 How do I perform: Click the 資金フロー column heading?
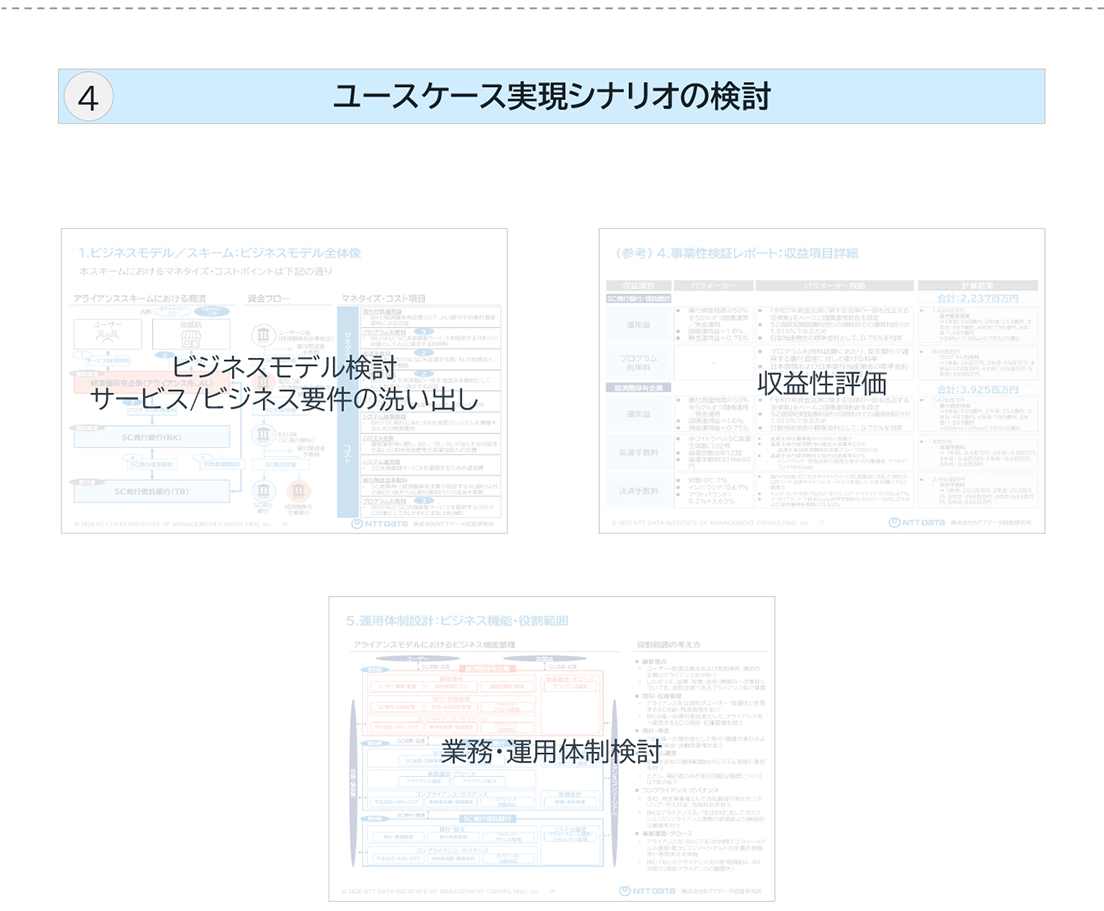(268, 299)
